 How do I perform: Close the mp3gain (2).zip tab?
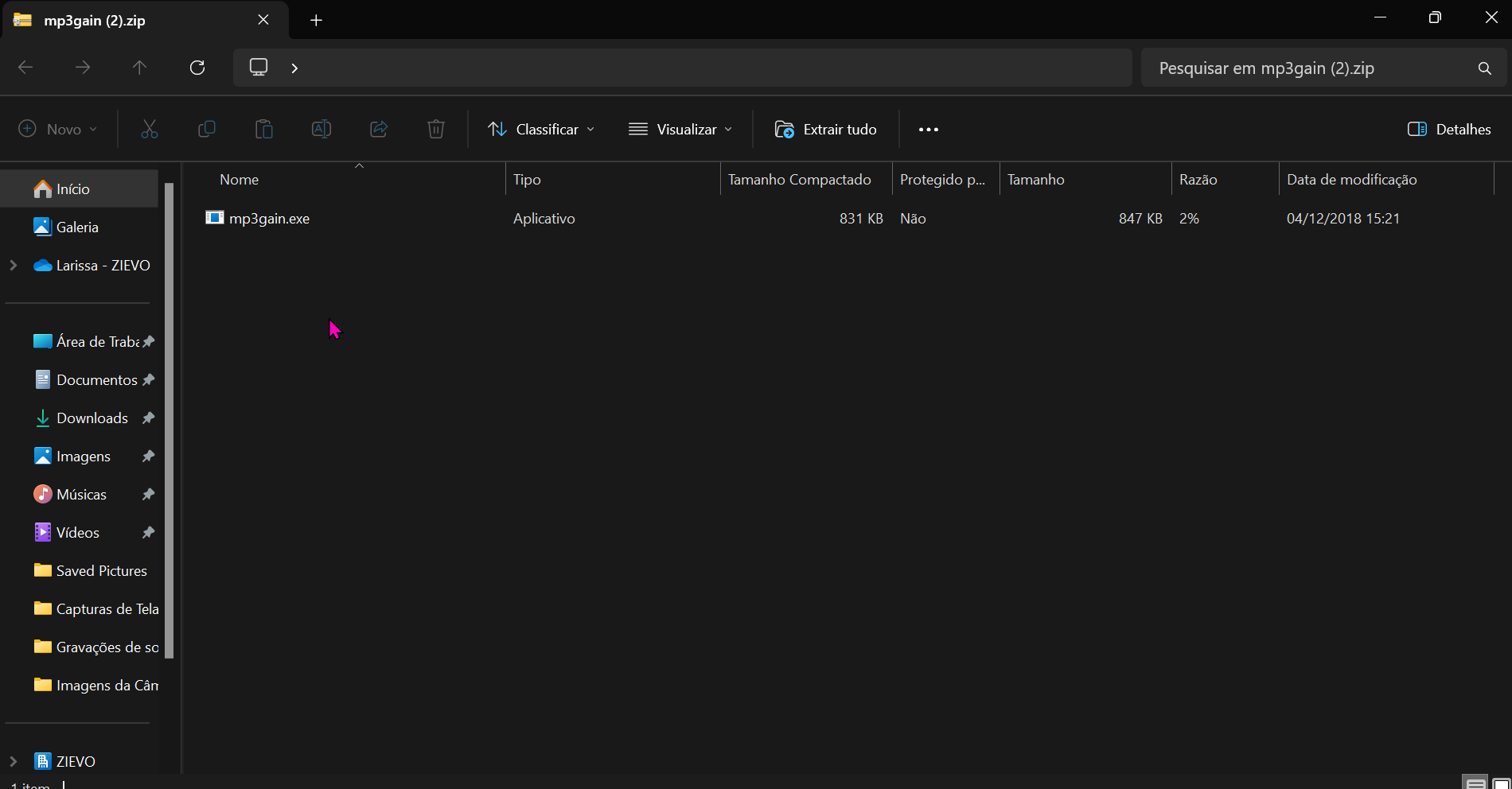(263, 20)
